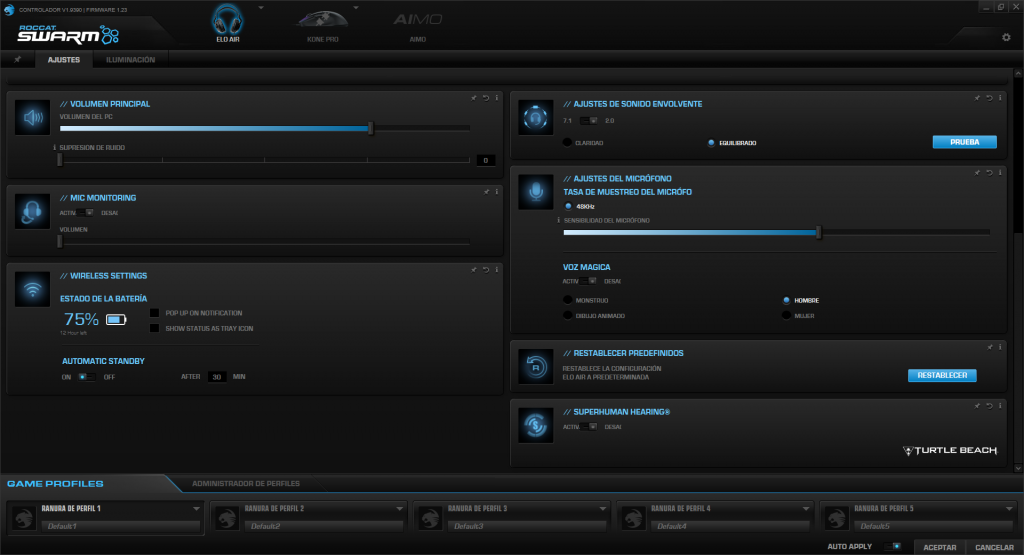Open the AIMO device tab
The height and width of the screenshot is (555, 1024).
[417, 25]
